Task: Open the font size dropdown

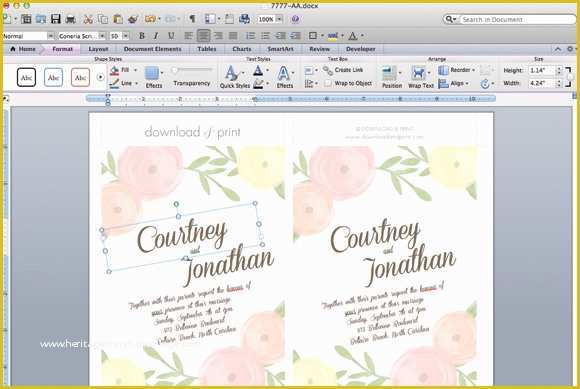Action: click(126, 36)
